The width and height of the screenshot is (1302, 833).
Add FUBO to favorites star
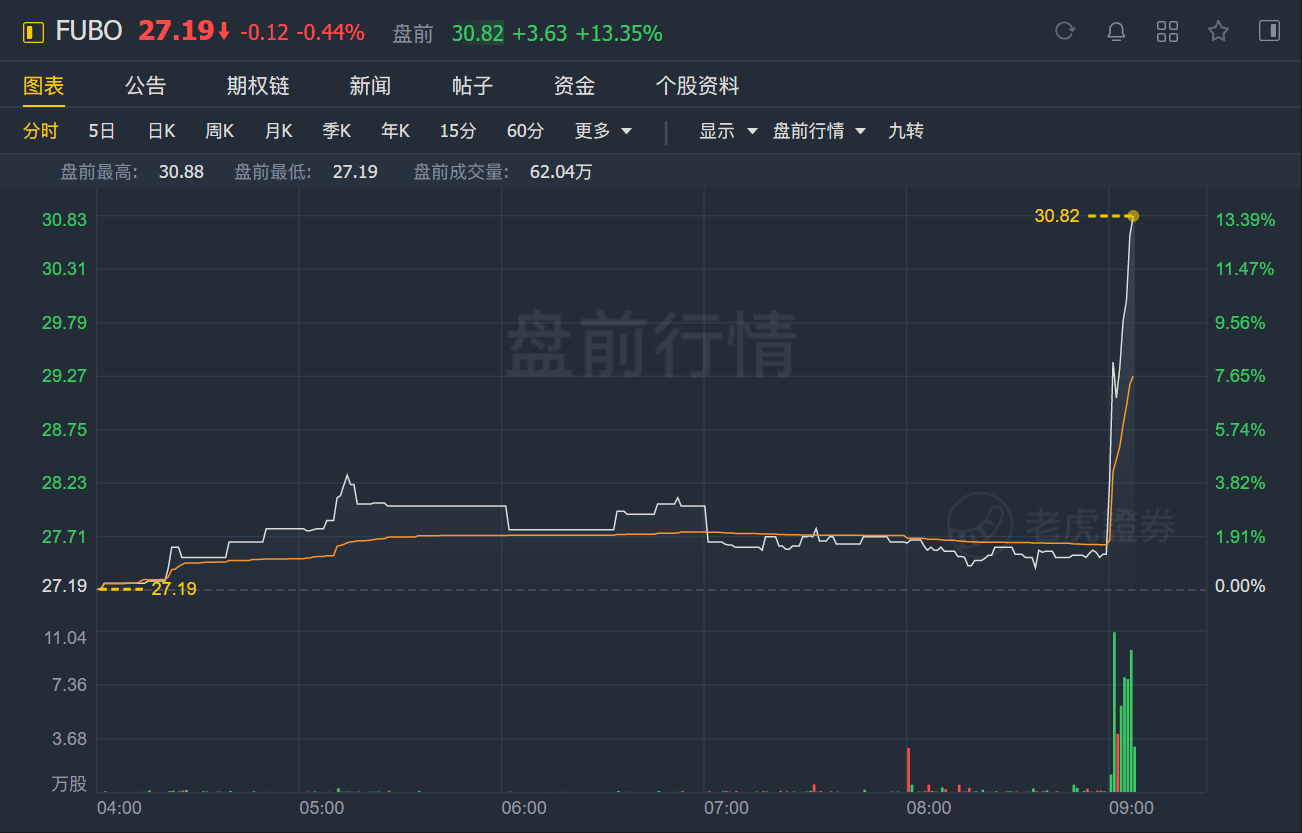(x=1218, y=31)
